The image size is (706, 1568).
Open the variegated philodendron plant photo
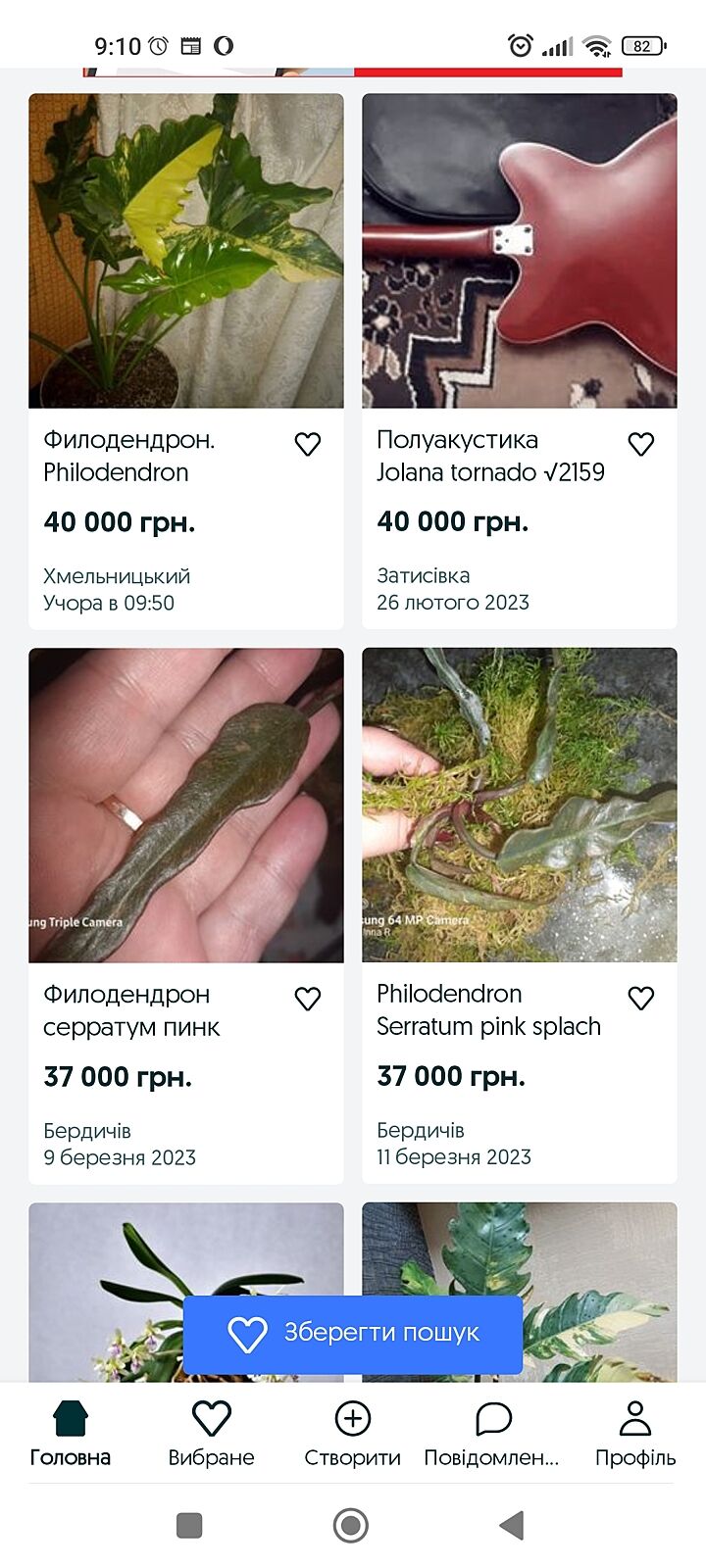(x=186, y=251)
